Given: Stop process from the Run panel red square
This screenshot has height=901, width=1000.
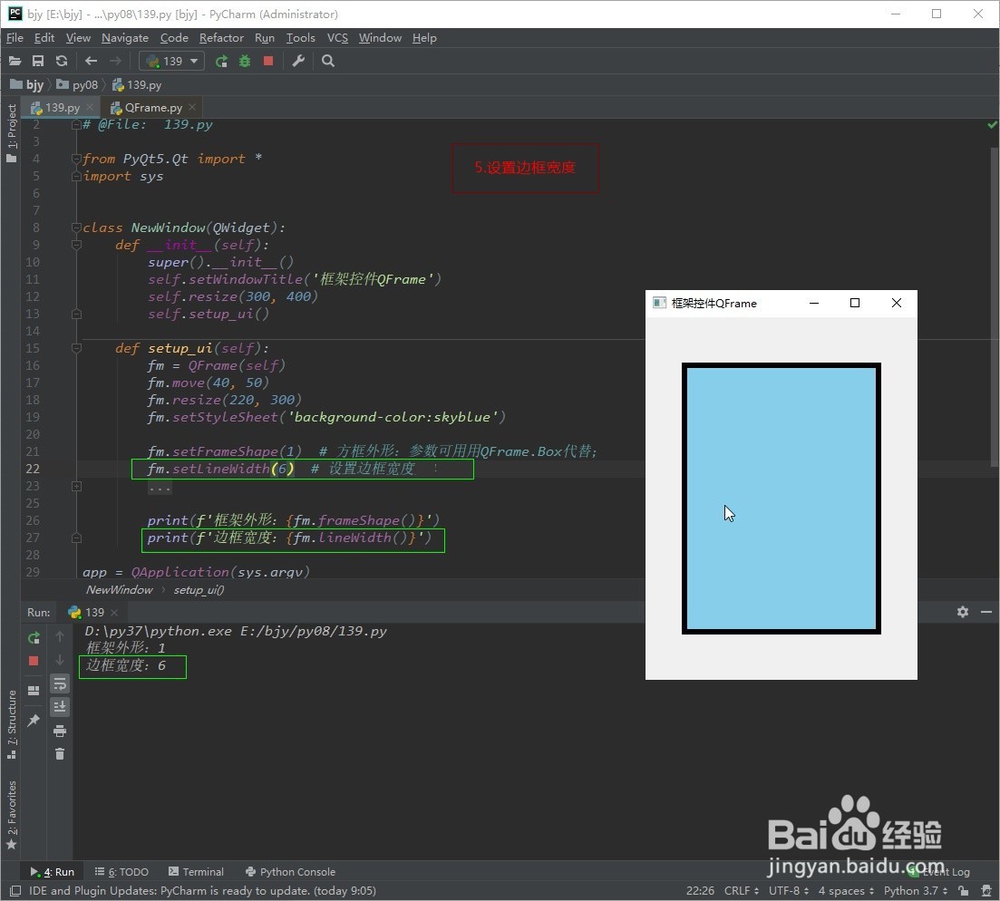Looking at the screenshot, I should click(x=34, y=661).
